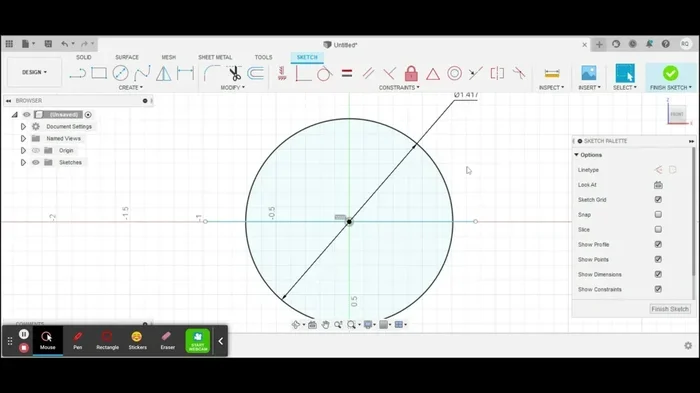700x393 pixels.
Task: Switch to the SHEET METAL tab
Action: (x=215, y=57)
